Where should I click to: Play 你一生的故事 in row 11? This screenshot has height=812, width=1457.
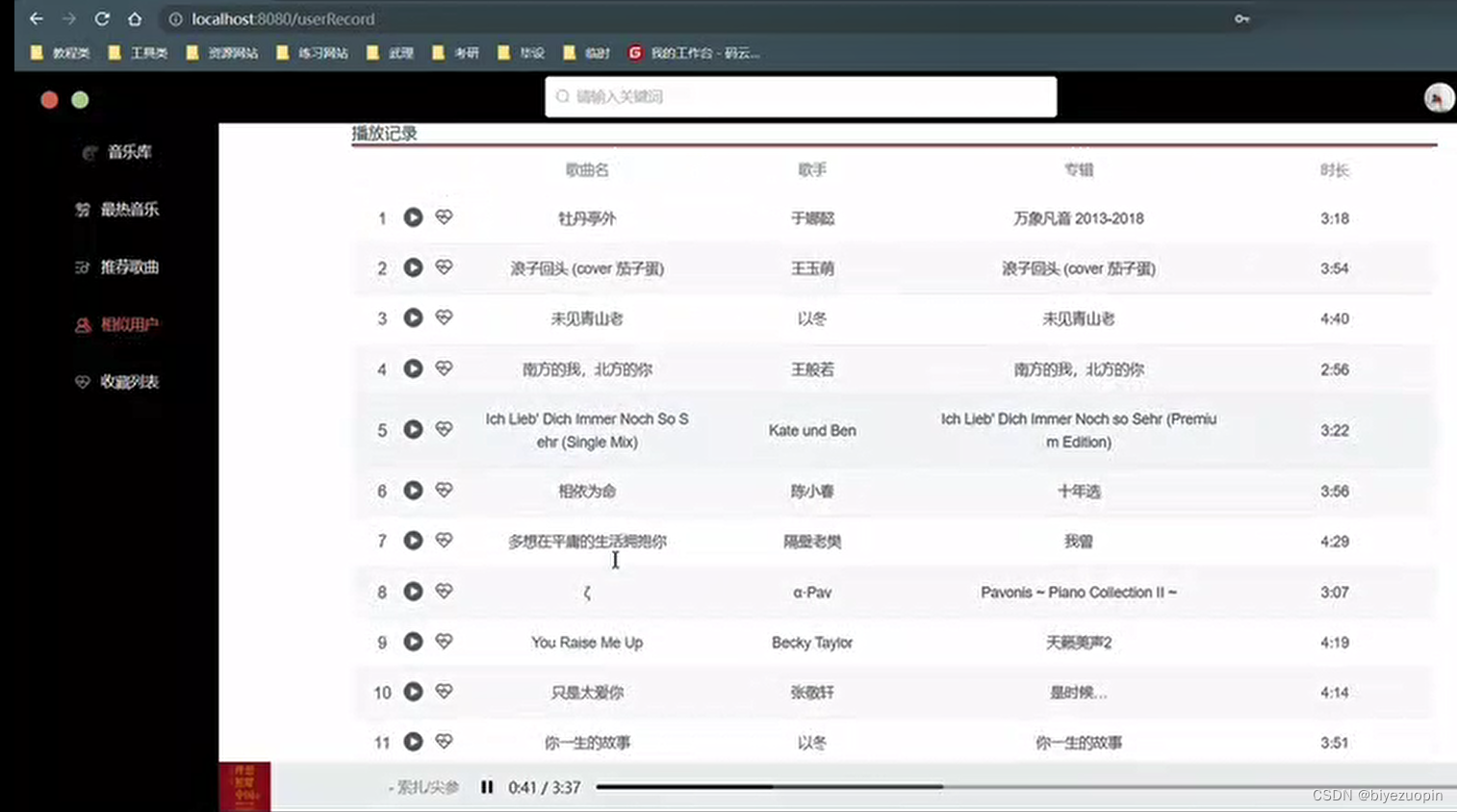click(x=413, y=742)
